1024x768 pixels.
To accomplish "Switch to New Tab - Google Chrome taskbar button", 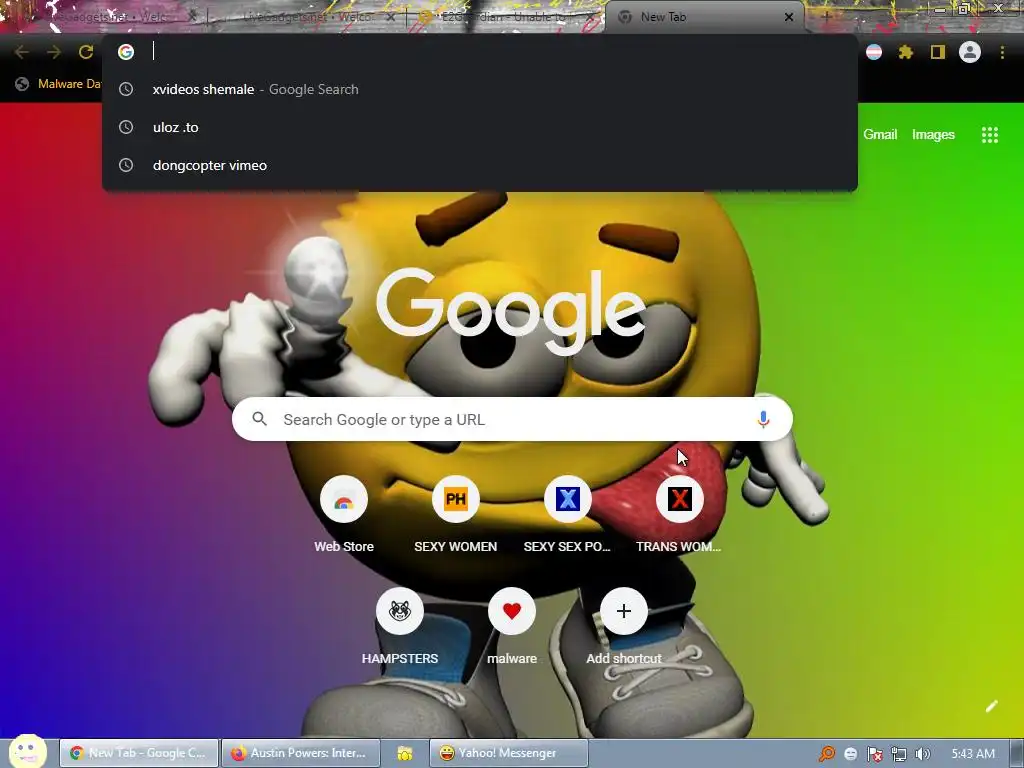I will (139, 753).
